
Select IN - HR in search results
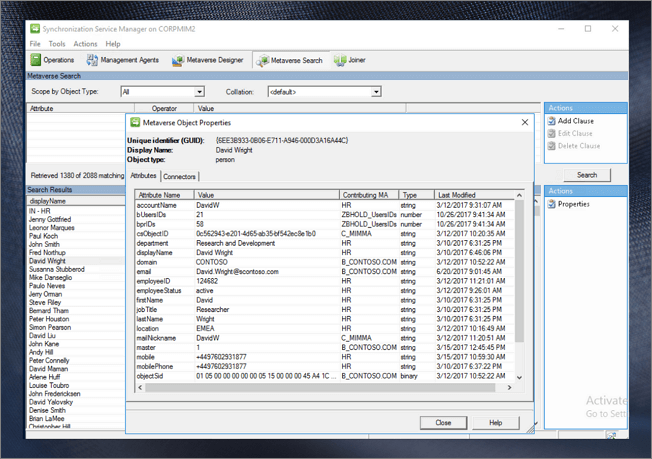[40, 211]
